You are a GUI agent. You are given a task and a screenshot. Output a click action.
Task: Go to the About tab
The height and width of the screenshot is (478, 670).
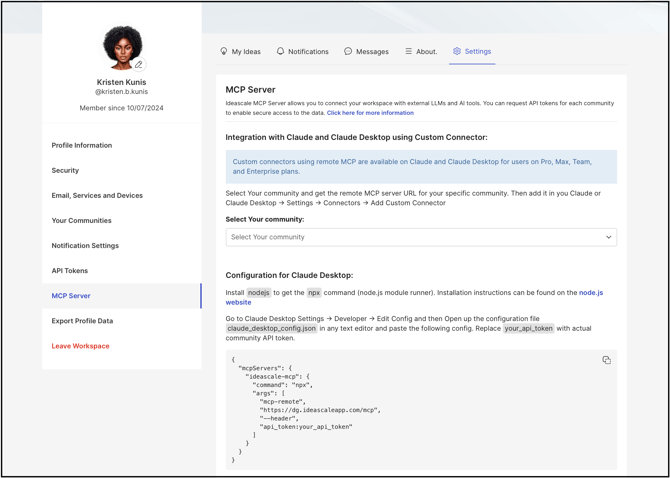[x=421, y=52]
